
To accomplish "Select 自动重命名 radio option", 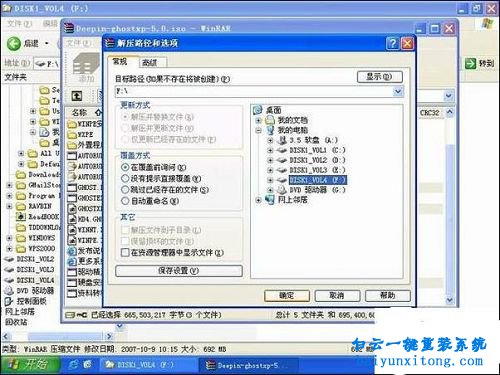I will (125, 201).
